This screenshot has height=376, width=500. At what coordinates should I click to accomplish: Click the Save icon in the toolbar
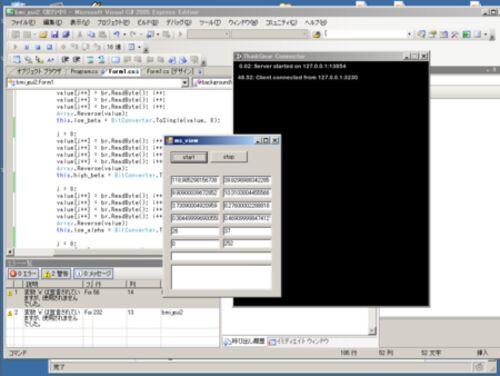point(55,34)
